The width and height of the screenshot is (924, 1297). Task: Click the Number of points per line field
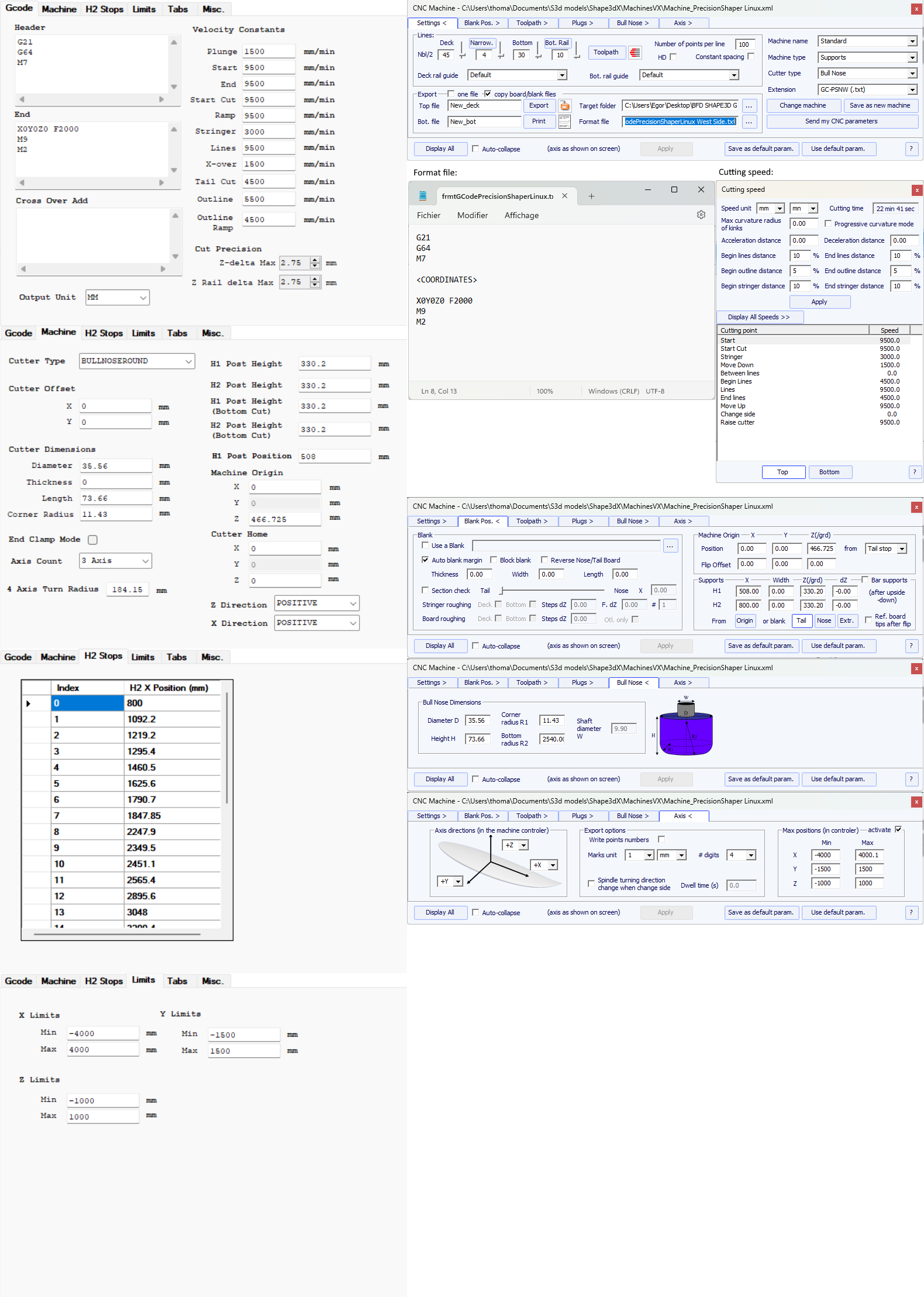click(744, 44)
